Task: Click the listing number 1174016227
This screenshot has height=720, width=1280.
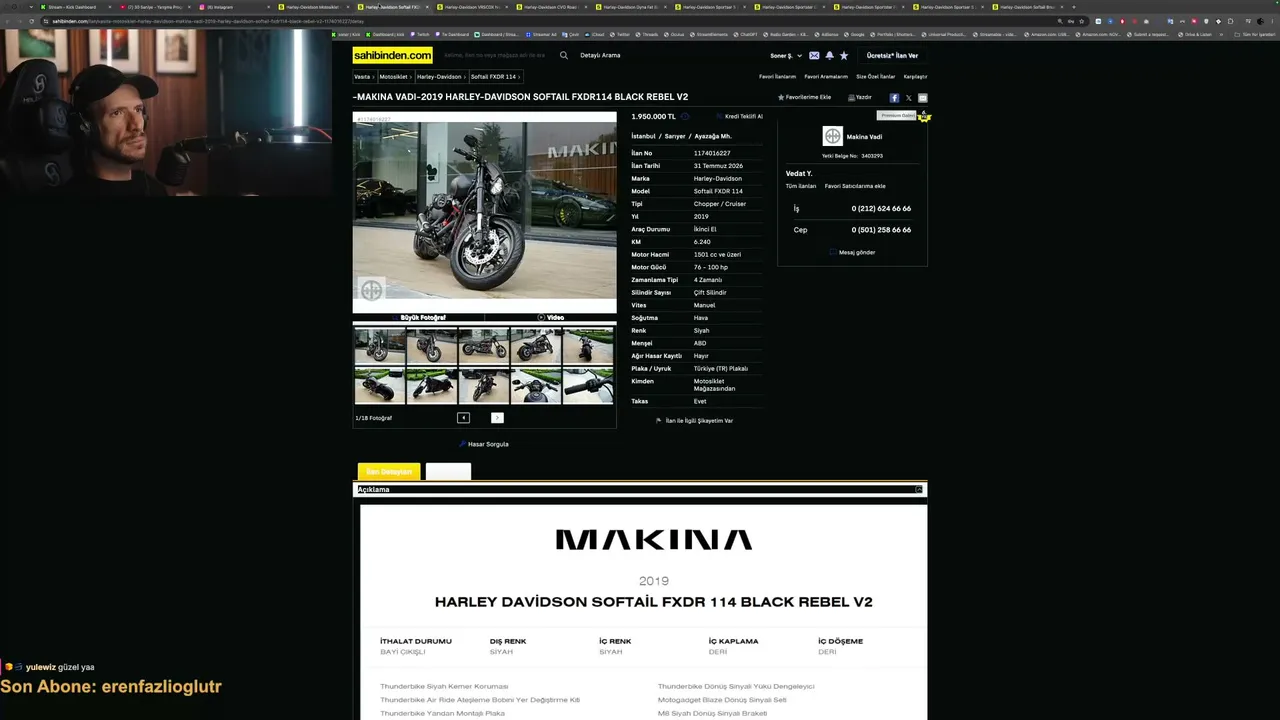Action: click(x=712, y=153)
